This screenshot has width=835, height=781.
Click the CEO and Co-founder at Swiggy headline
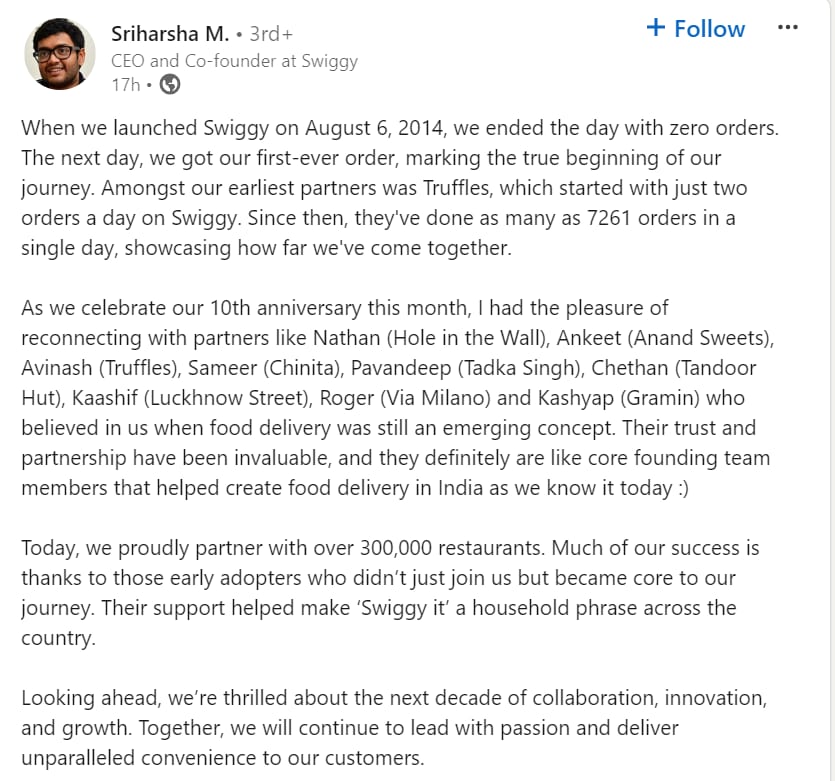[x=234, y=60]
